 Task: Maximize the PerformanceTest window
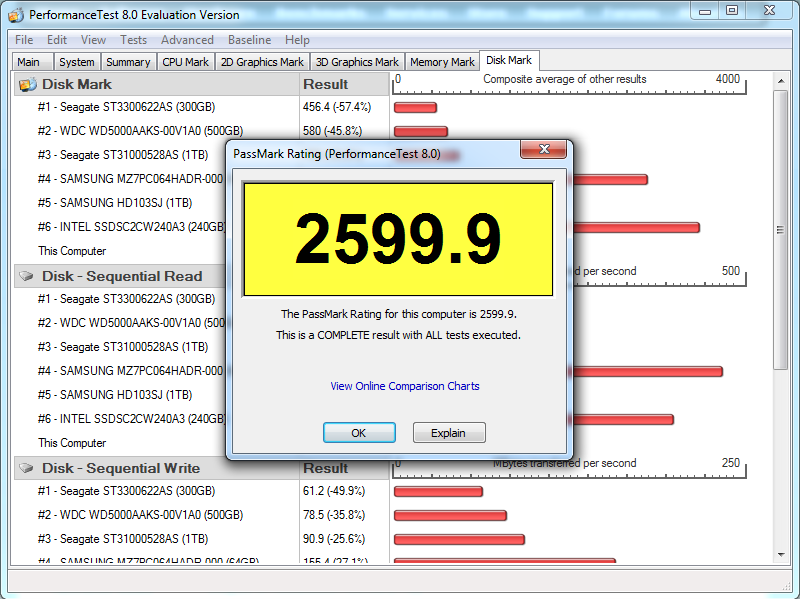pyautogui.click(x=732, y=10)
